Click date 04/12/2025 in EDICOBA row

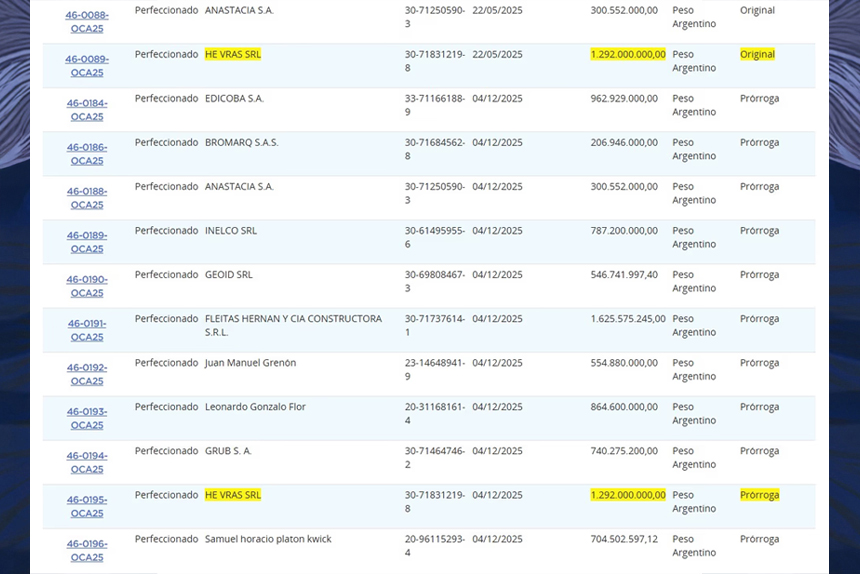(497, 99)
